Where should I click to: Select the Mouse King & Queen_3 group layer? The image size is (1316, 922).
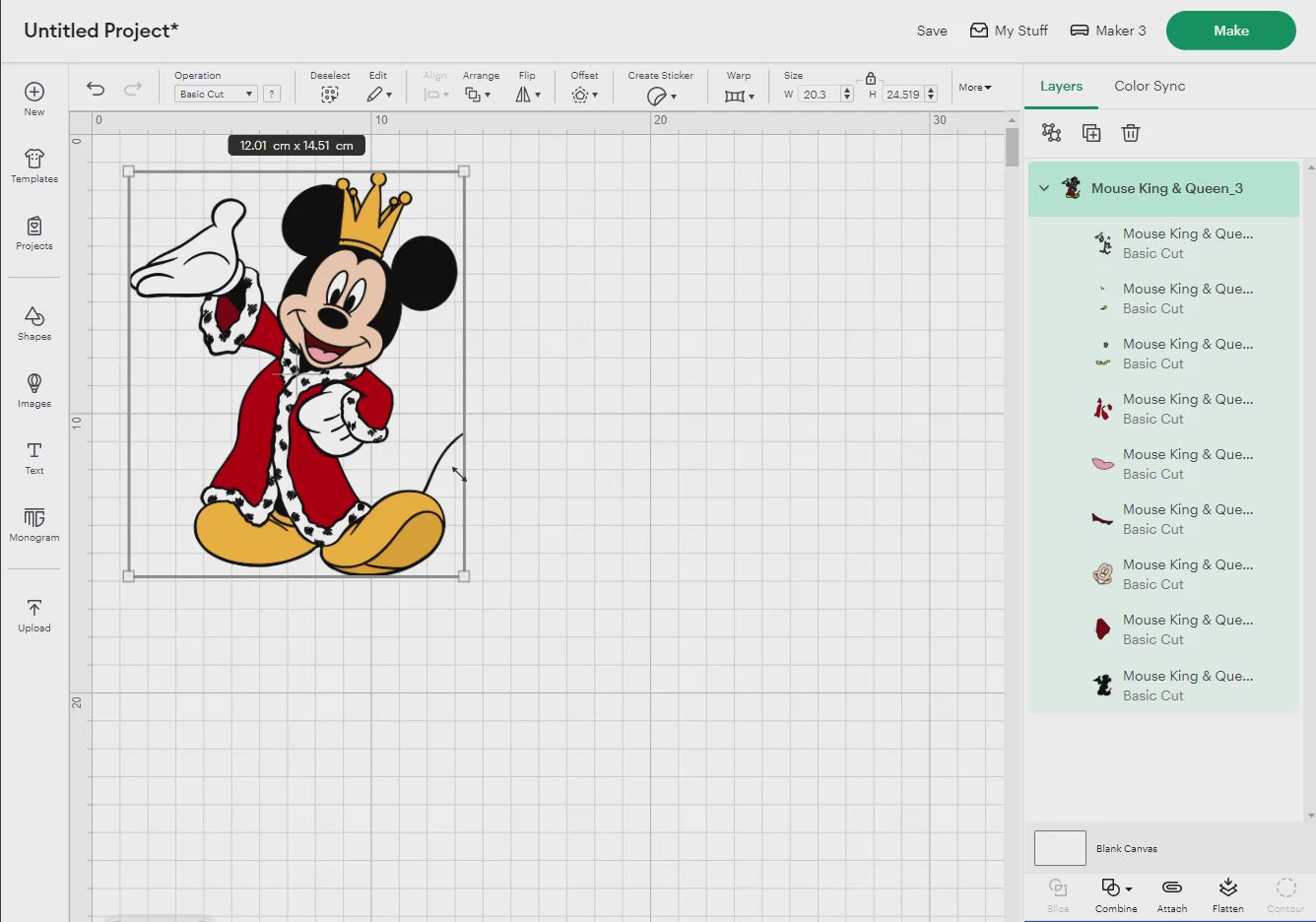(x=1163, y=188)
